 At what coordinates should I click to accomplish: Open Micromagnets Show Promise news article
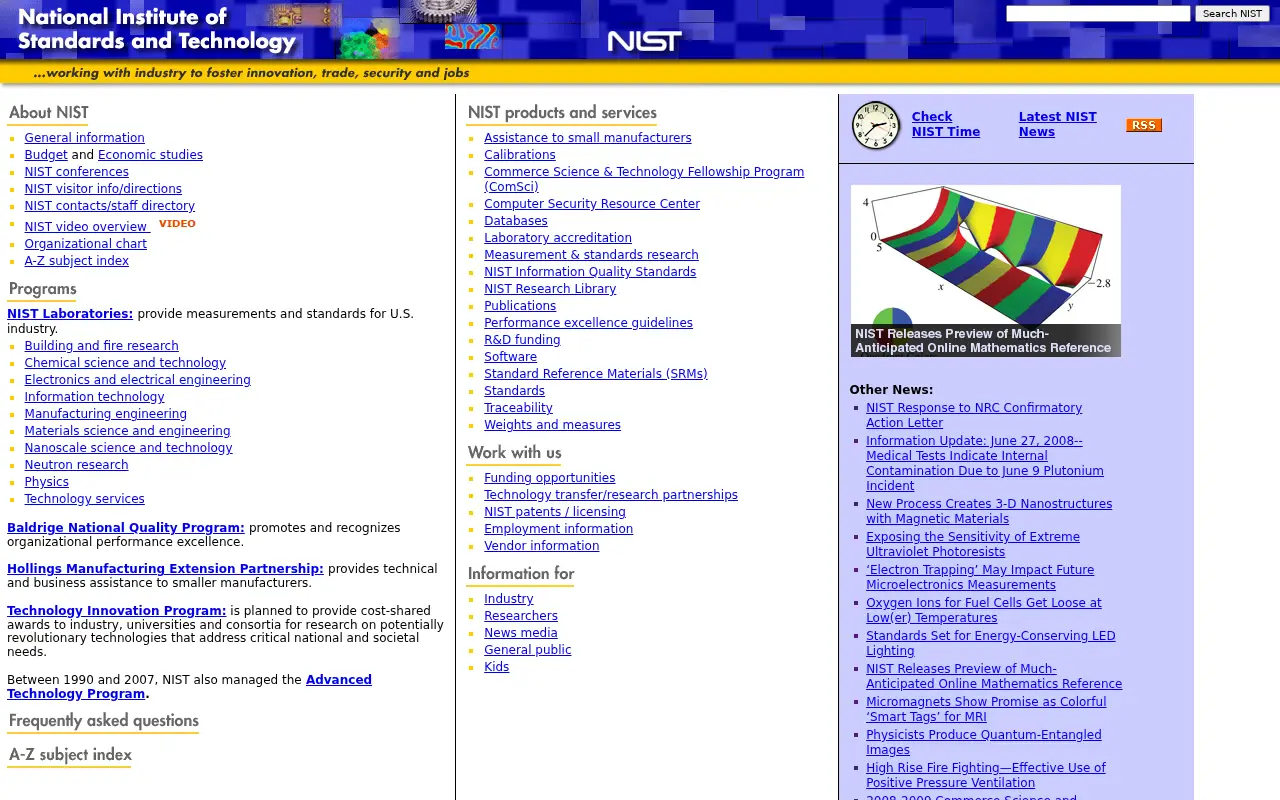click(986, 709)
